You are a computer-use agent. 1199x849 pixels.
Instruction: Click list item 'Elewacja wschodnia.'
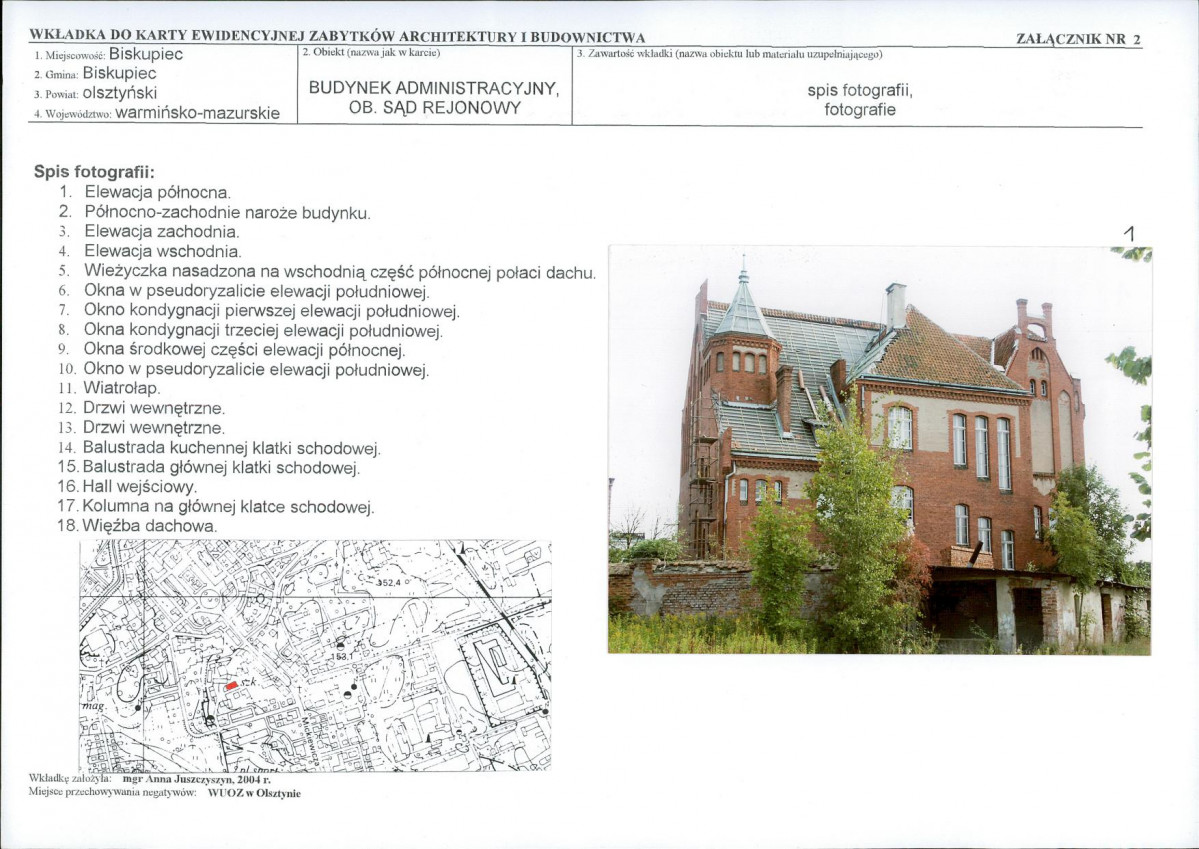[163, 252]
